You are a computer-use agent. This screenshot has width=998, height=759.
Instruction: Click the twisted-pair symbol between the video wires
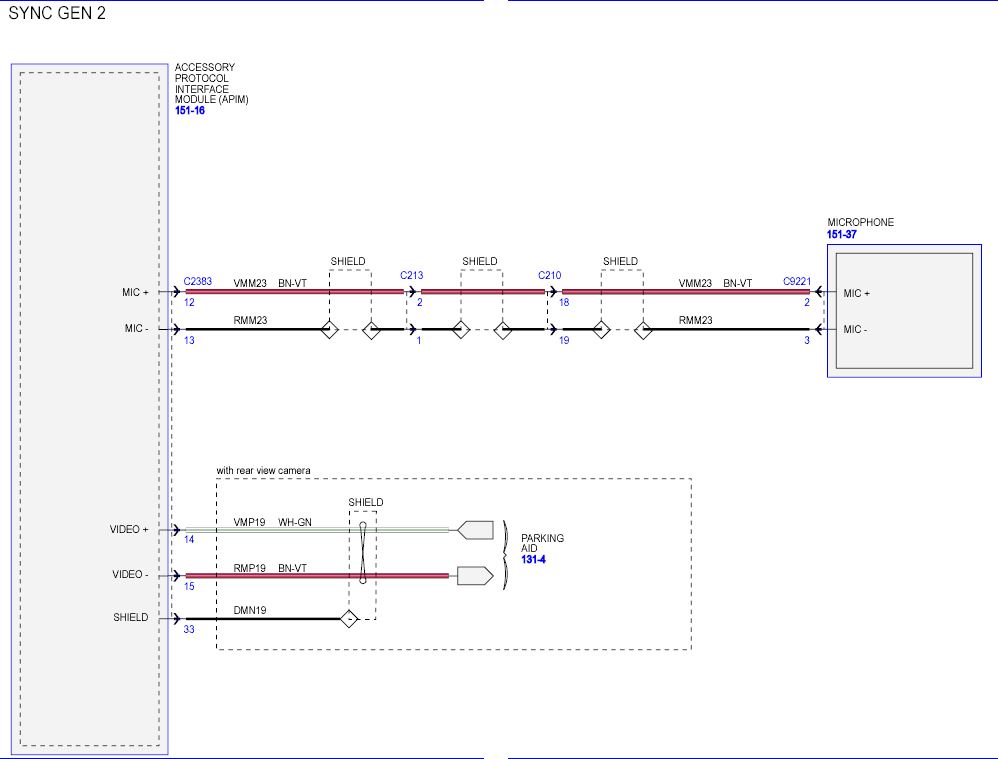coord(363,552)
